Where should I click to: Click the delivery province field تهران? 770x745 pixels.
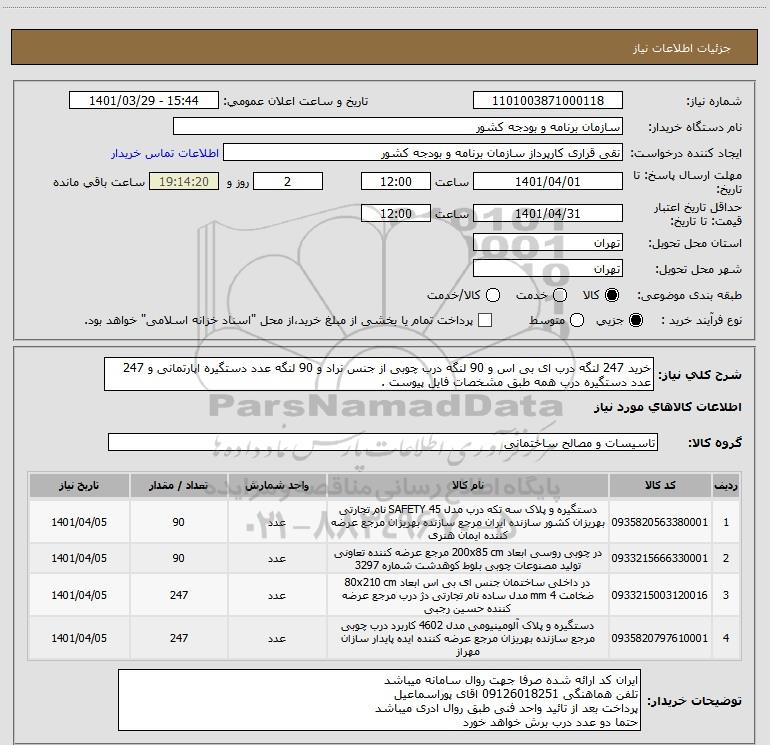coord(548,243)
